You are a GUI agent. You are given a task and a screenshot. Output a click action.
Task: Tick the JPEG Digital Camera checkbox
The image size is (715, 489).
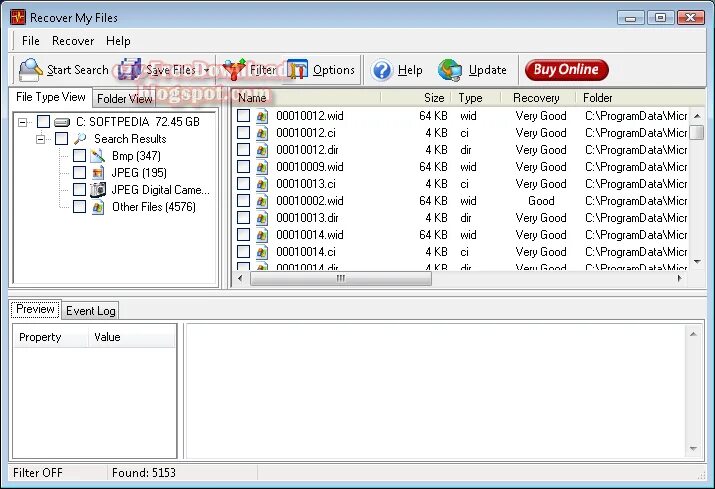click(x=79, y=189)
